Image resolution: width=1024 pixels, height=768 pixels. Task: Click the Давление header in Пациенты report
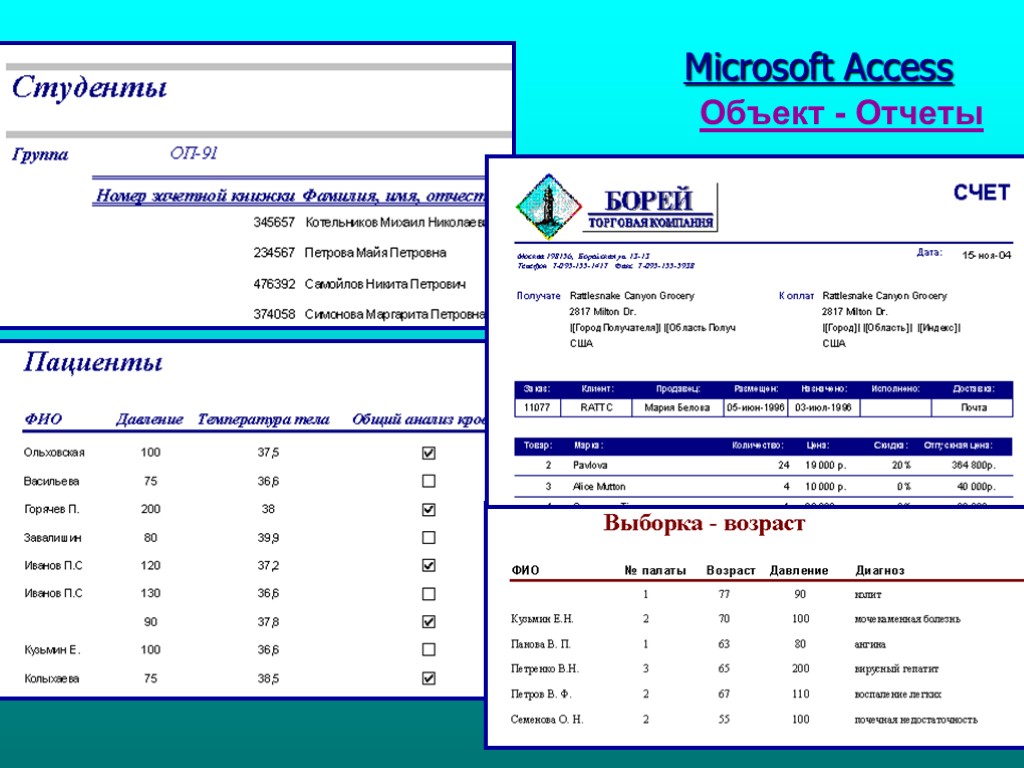[150, 419]
